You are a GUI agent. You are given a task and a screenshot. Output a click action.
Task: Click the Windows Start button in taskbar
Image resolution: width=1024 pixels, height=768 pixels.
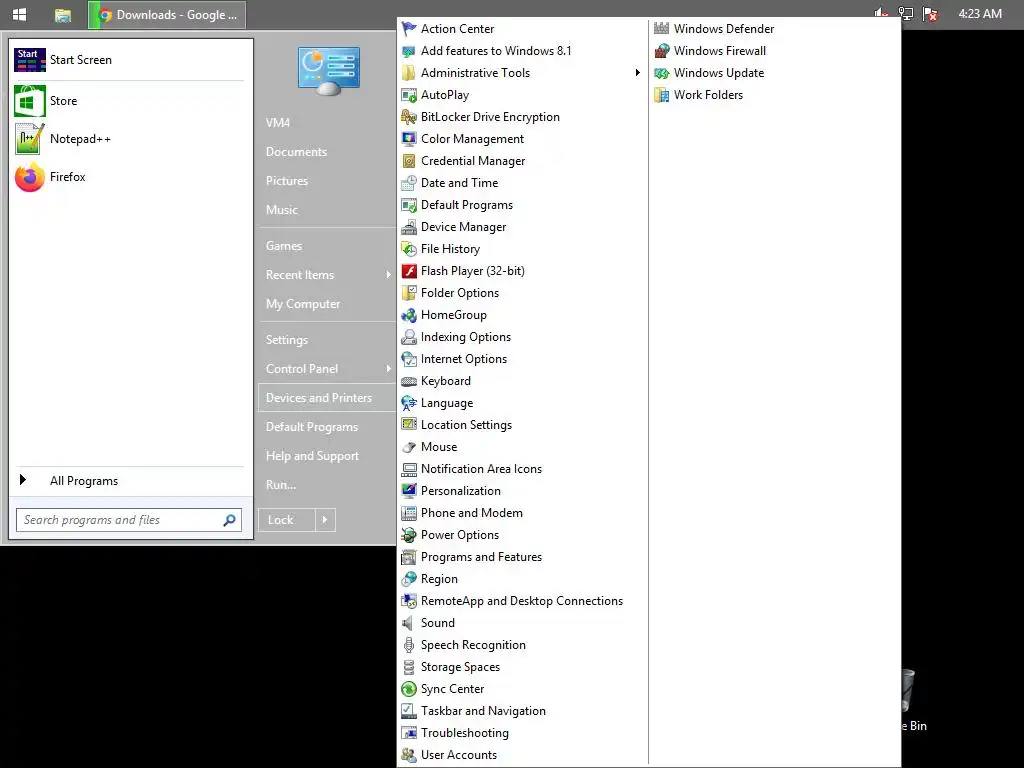point(20,14)
